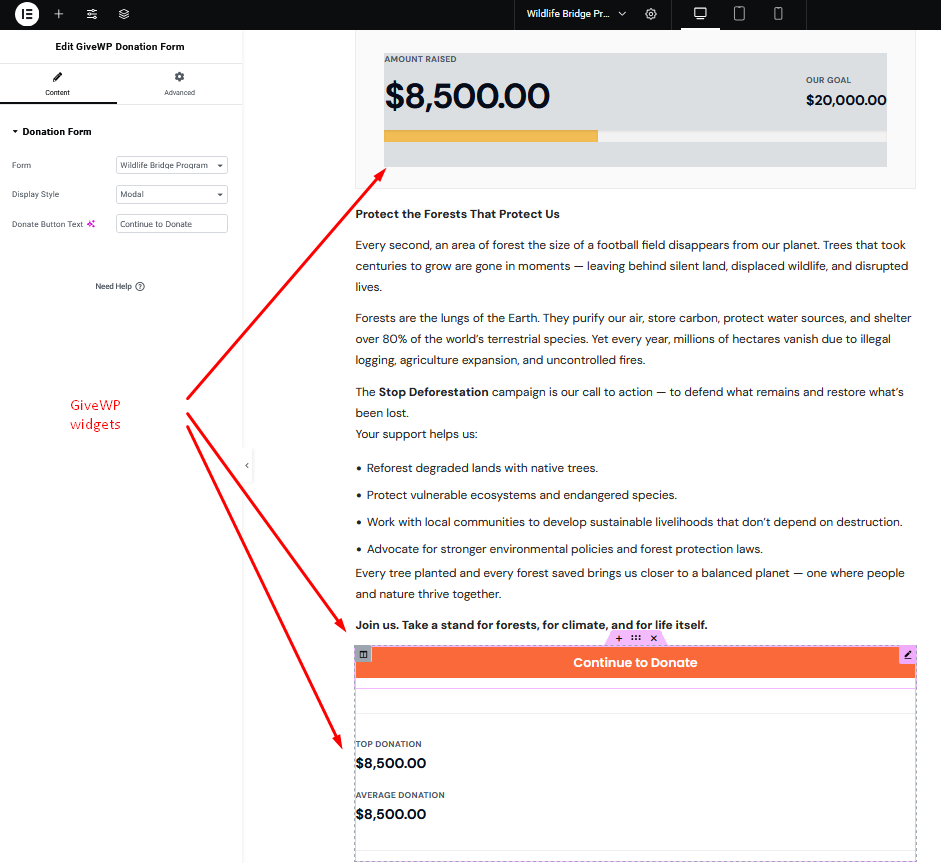The height and width of the screenshot is (863, 941).
Task: Open page settings gear icon
Action: (651, 14)
